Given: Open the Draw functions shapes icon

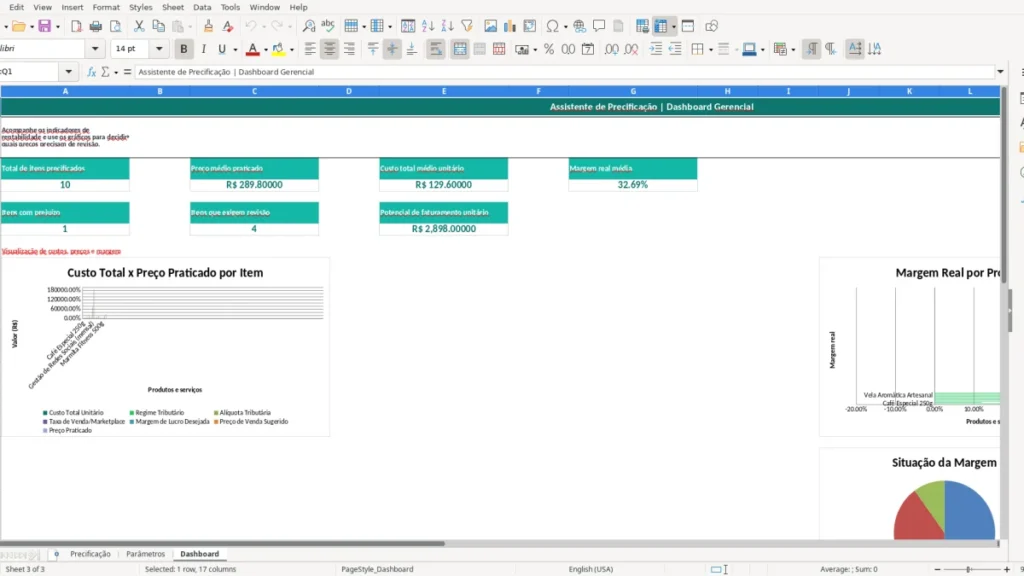Looking at the screenshot, I should click(x=711, y=26).
